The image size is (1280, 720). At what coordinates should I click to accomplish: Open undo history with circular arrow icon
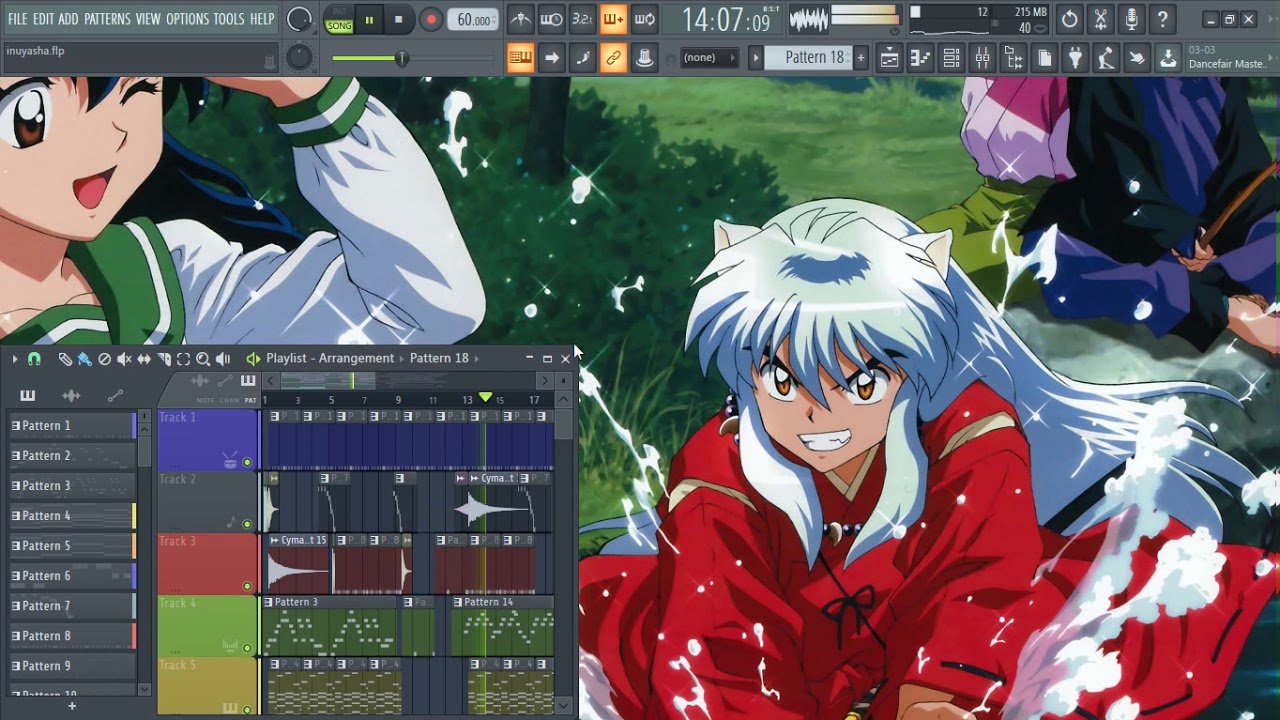click(1070, 19)
